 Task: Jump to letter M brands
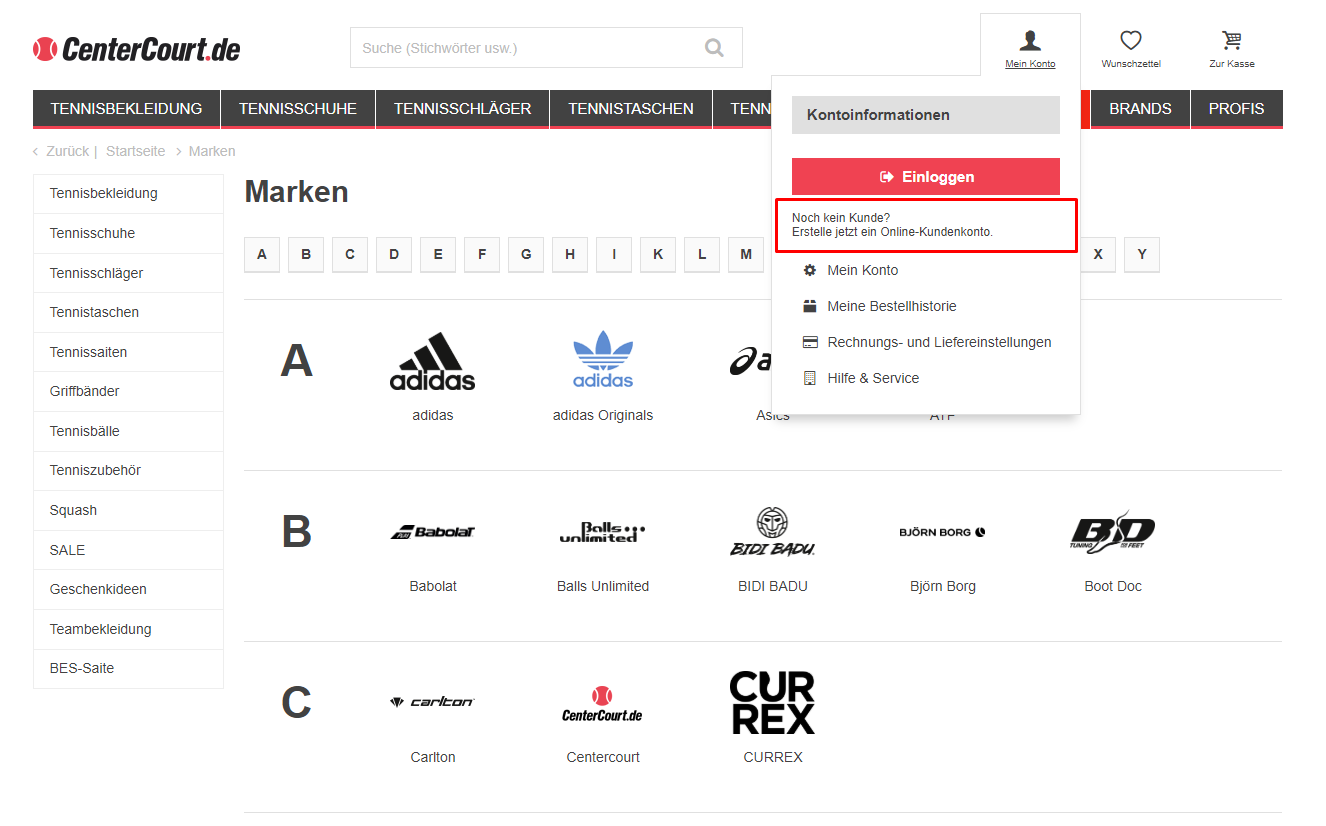[746, 254]
